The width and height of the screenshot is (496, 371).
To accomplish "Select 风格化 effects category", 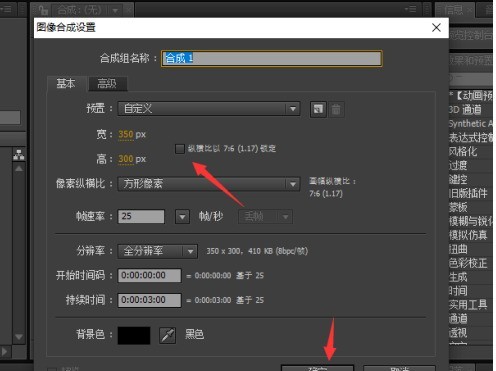I will 463,152.
